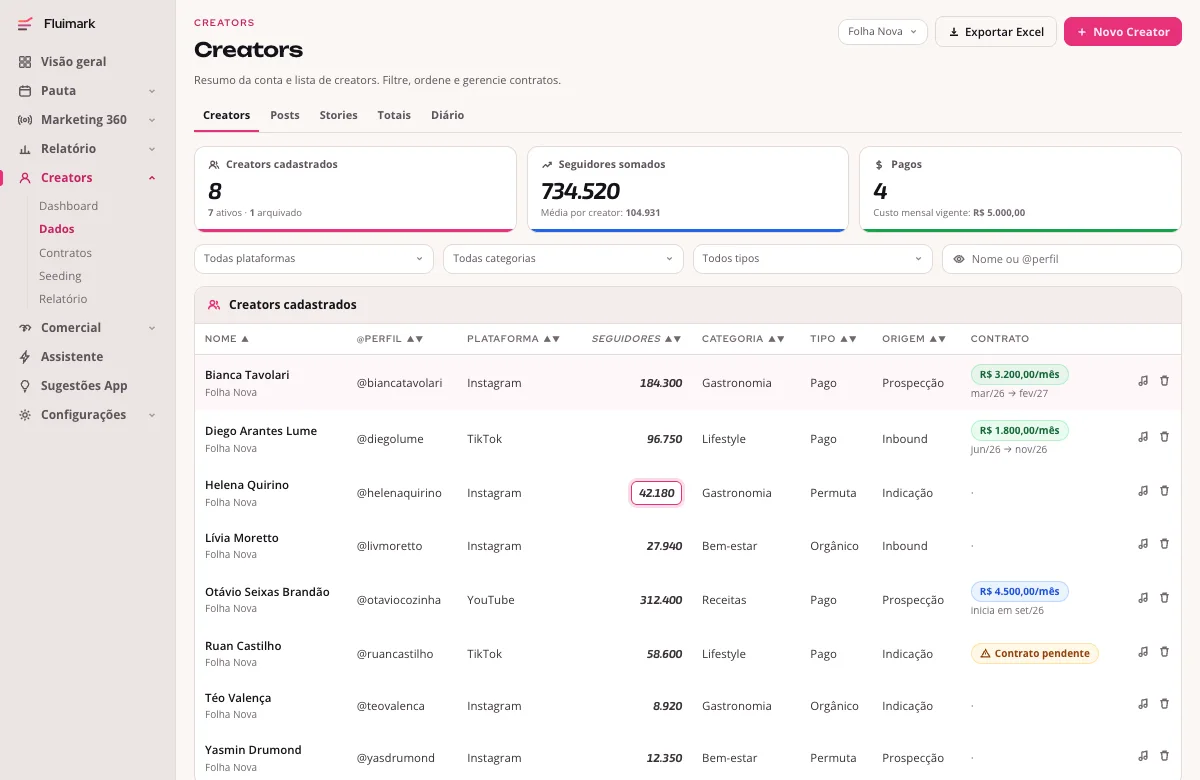Sort table by @Perfil column
Viewport: 1200px width, 780px height.
pyautogui.click(x=390, y=339)
